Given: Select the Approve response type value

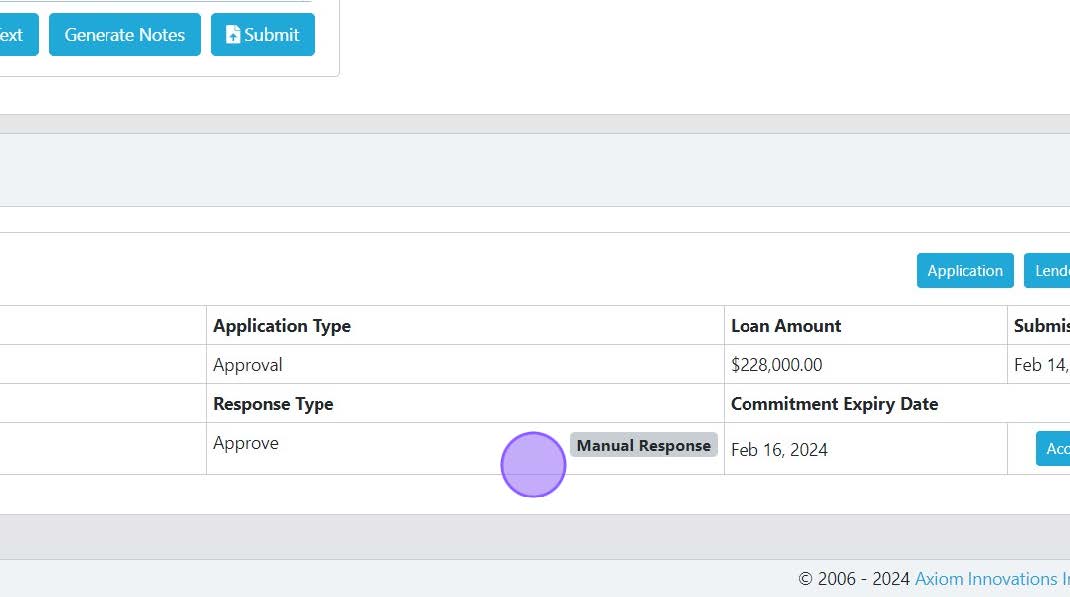Looking at the screenshot, I should coord(246,443).
